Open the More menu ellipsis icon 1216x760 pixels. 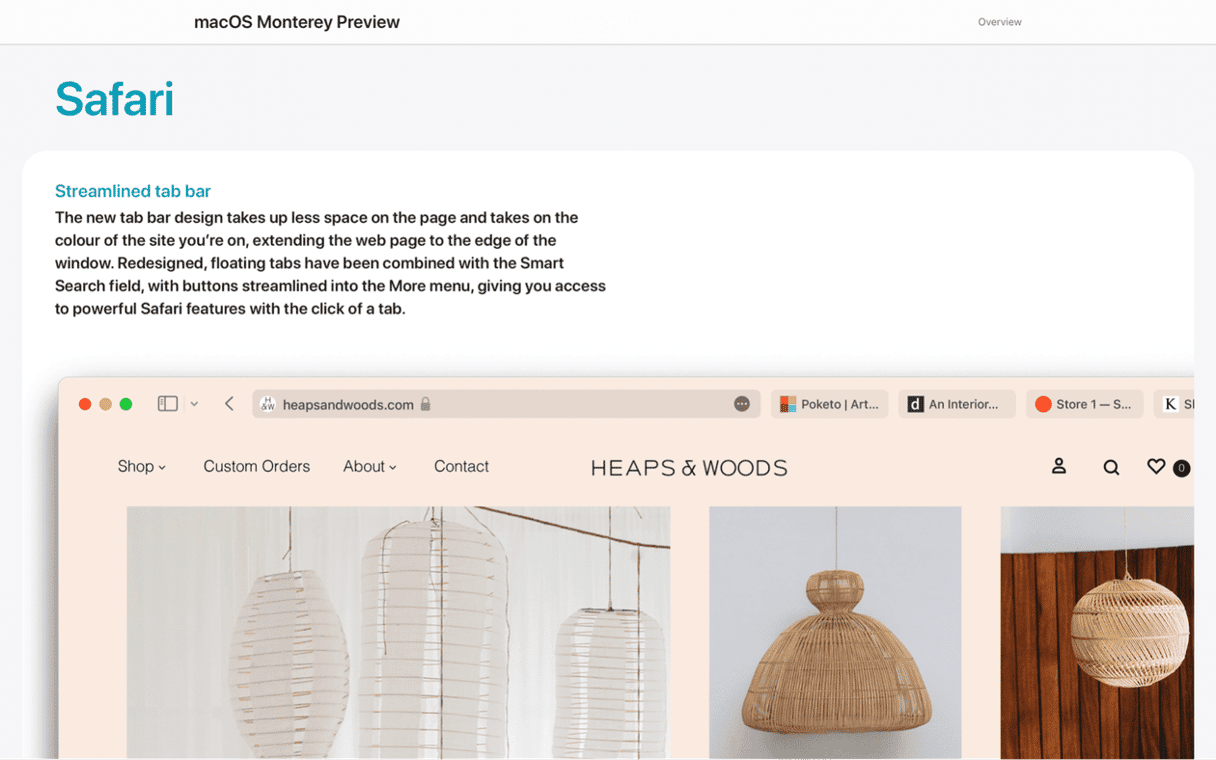742,404
